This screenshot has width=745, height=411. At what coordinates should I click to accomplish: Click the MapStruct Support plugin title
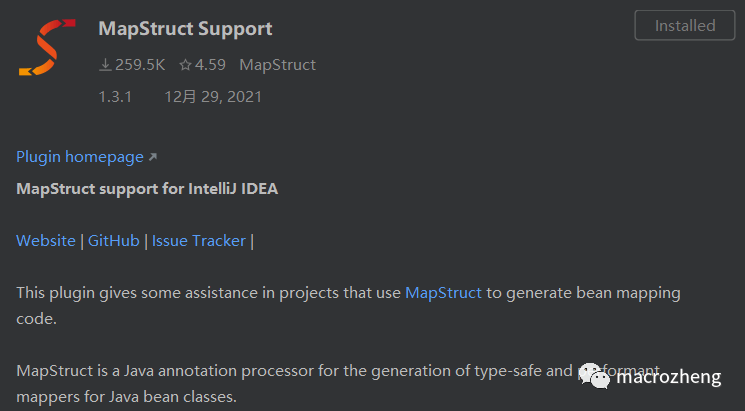(x=185, y=29)
